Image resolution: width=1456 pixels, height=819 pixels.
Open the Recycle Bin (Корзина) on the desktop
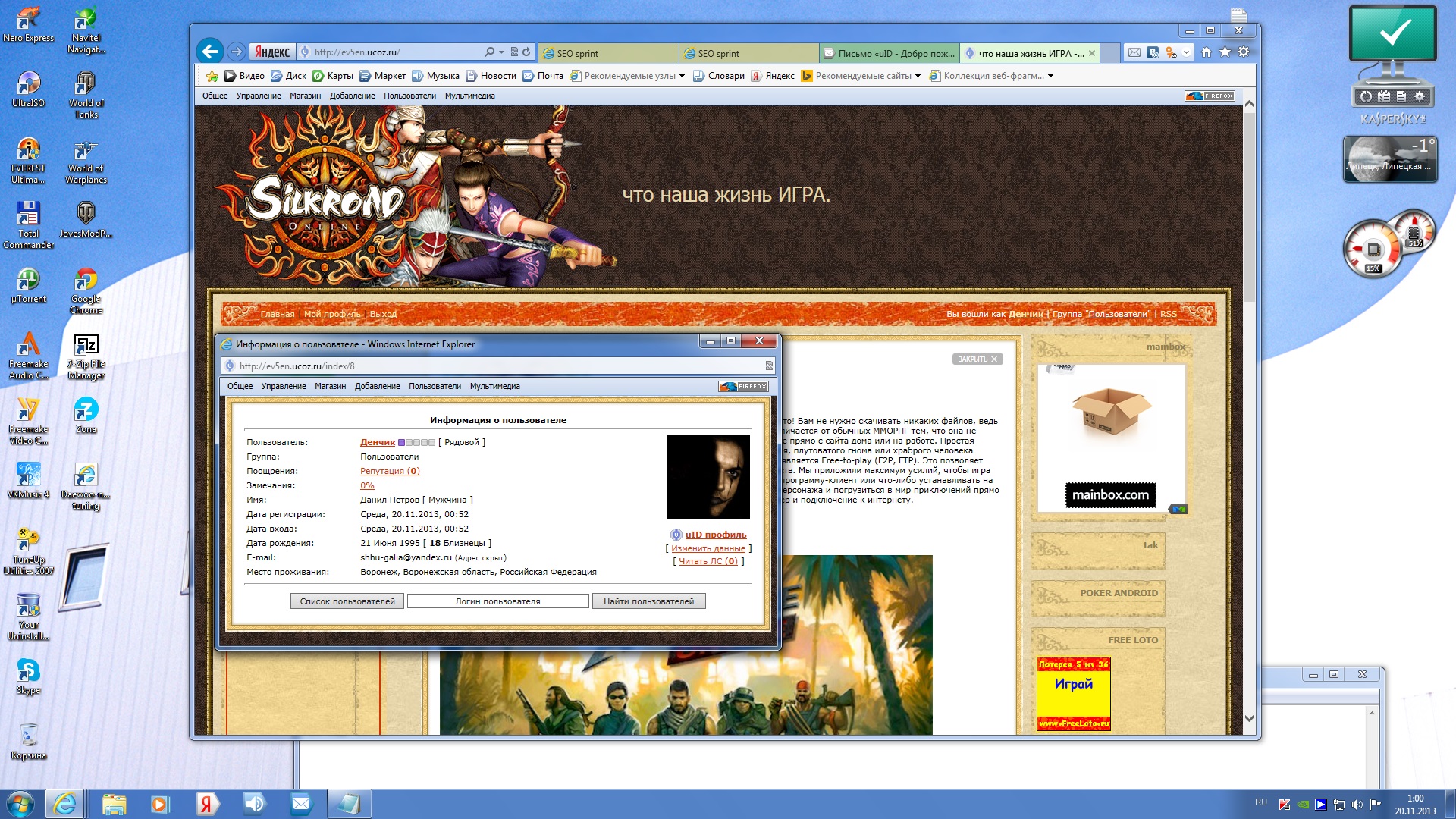point(29,742)
